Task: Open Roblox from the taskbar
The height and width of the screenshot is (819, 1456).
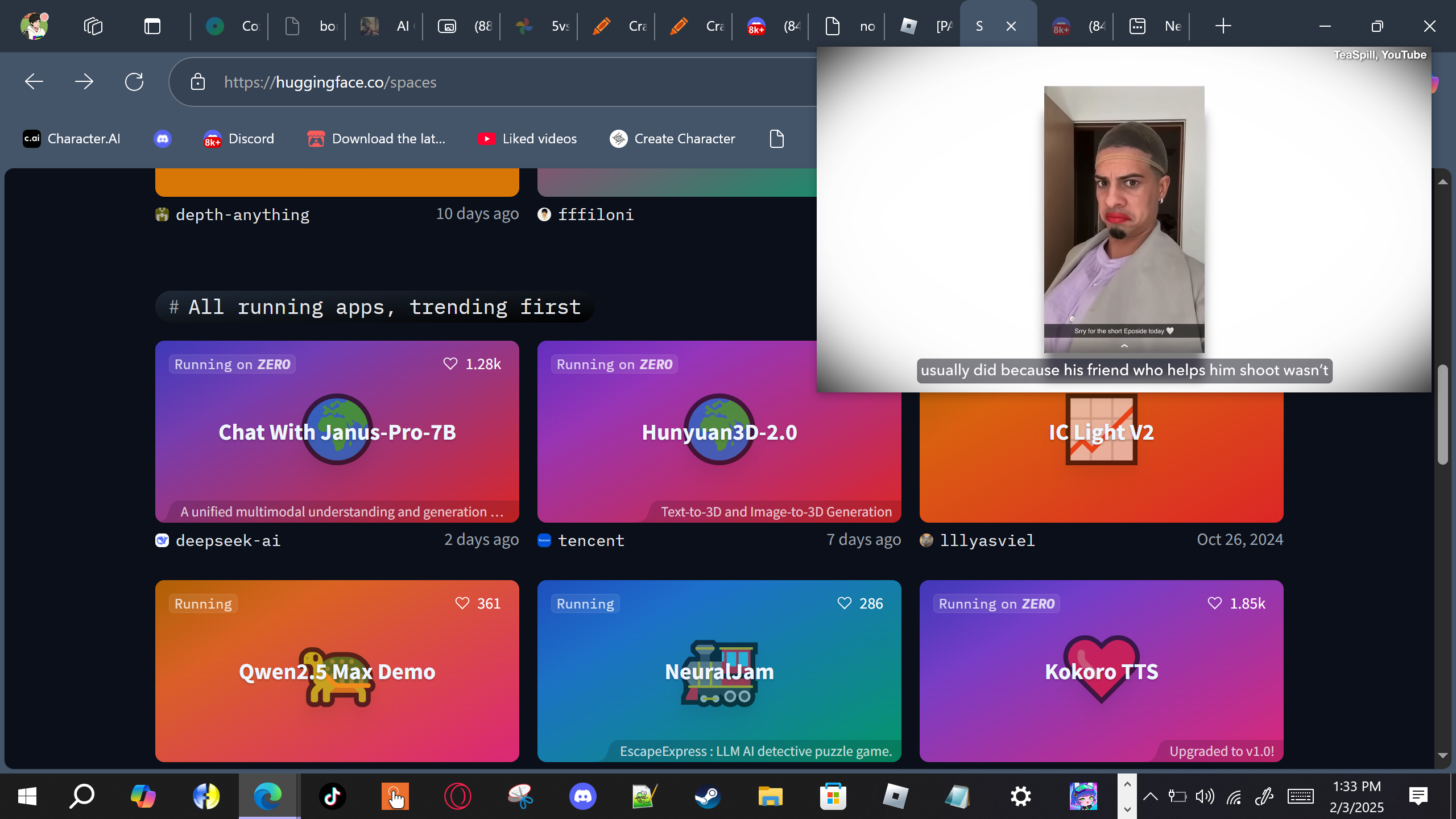Action: [895, 796]
